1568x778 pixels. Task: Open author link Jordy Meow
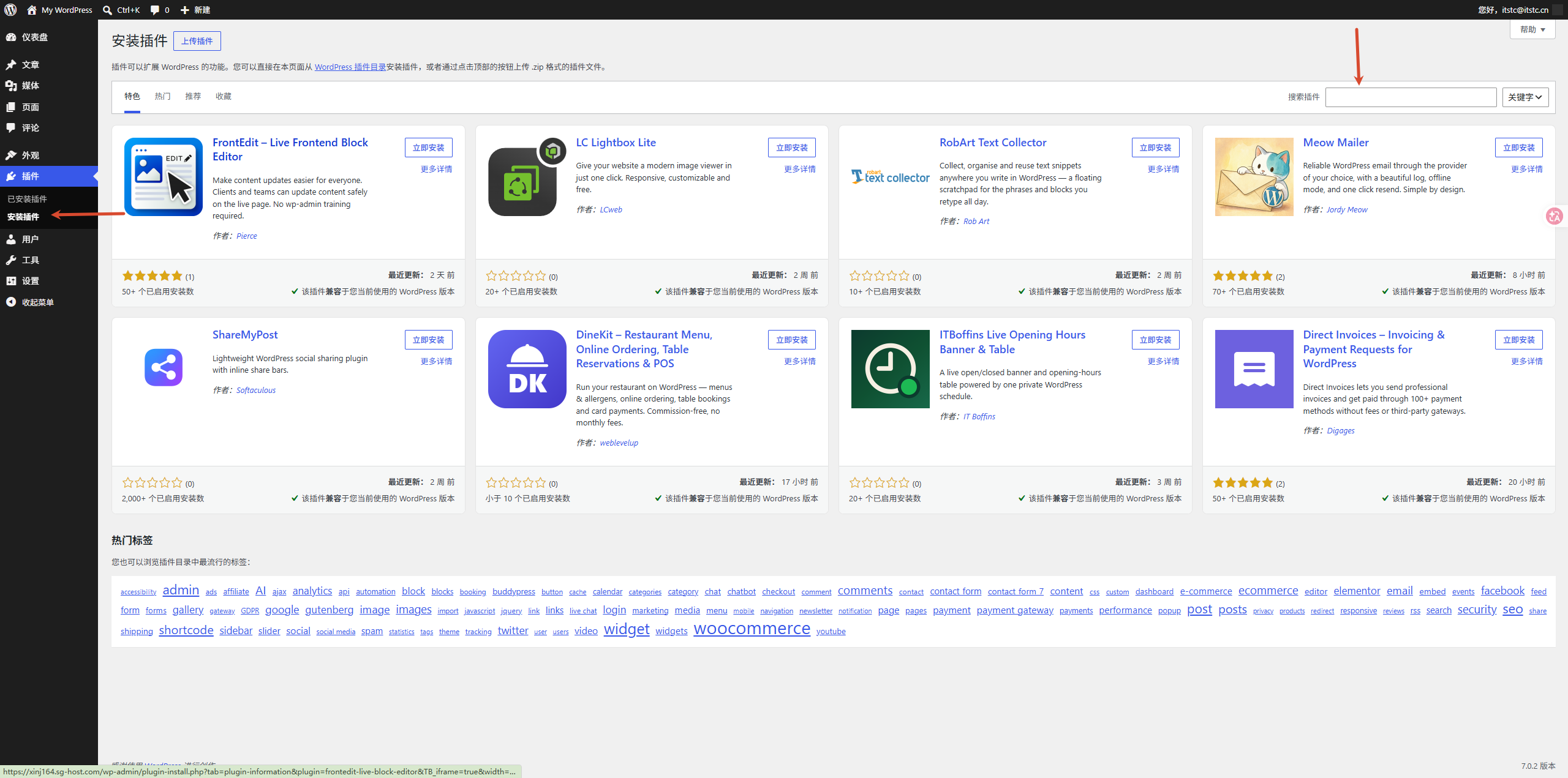[1347, 209]
